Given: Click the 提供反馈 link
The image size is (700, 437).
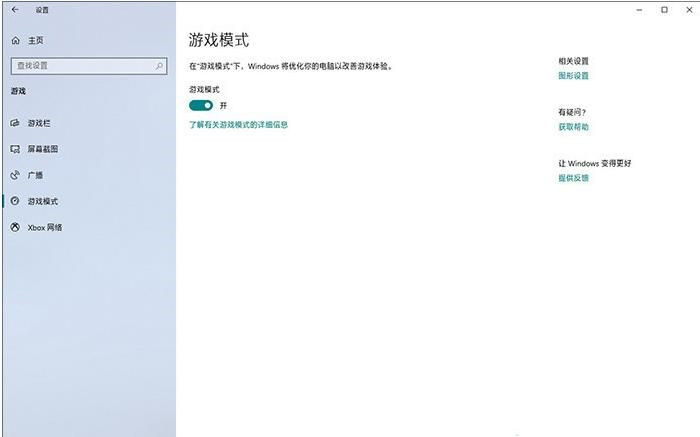Looking at the screenshot, I should tap(573, 178).
